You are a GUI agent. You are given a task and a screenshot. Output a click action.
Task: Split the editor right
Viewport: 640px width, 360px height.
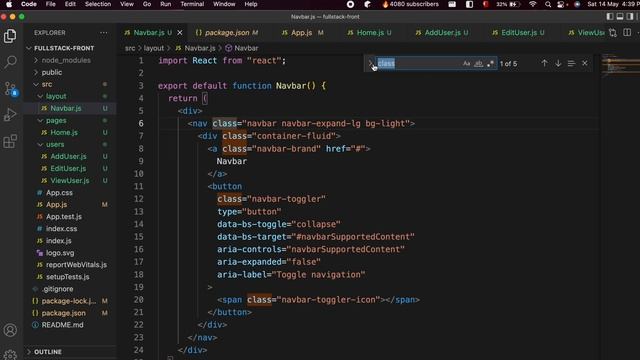click(627, 33)
